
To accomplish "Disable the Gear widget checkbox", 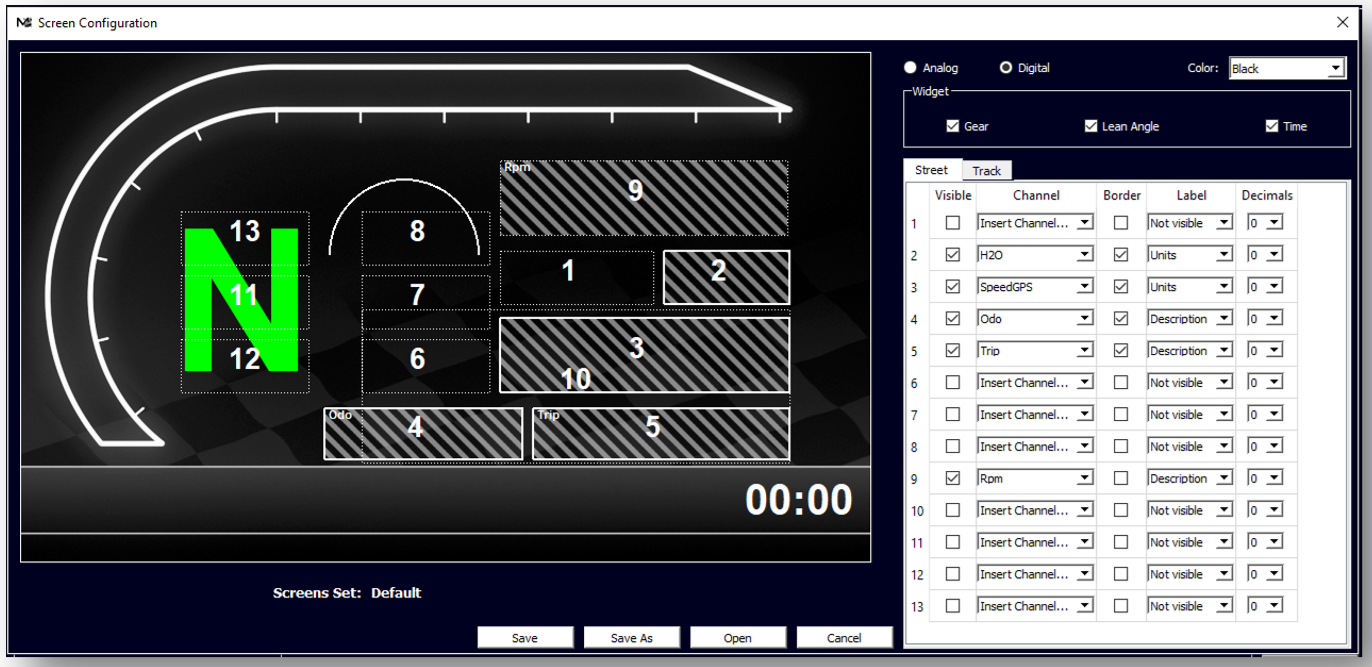I will pos(953,126).
